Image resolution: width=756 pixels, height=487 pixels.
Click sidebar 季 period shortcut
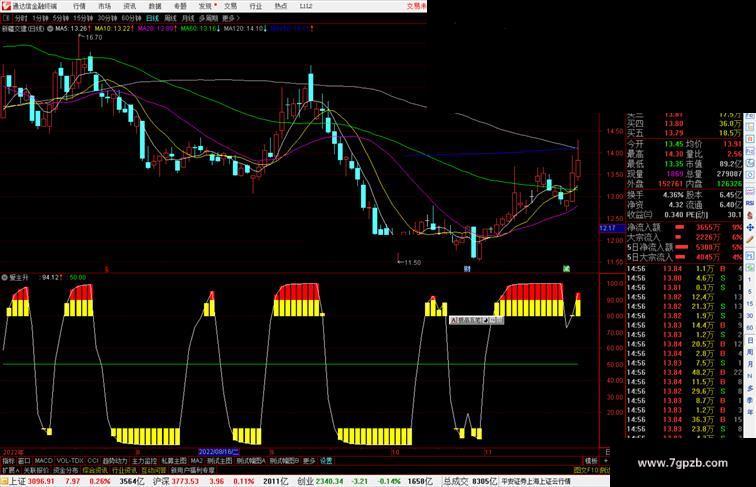[750, 400]
